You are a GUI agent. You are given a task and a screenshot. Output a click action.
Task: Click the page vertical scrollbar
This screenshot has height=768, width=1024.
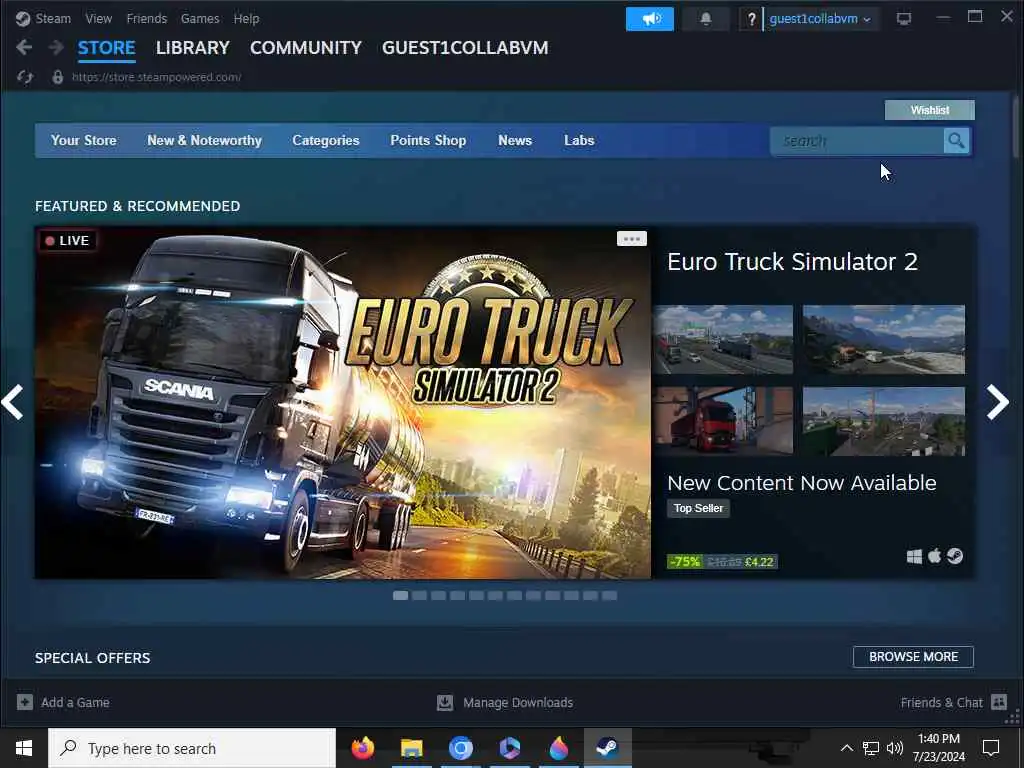1016,127
